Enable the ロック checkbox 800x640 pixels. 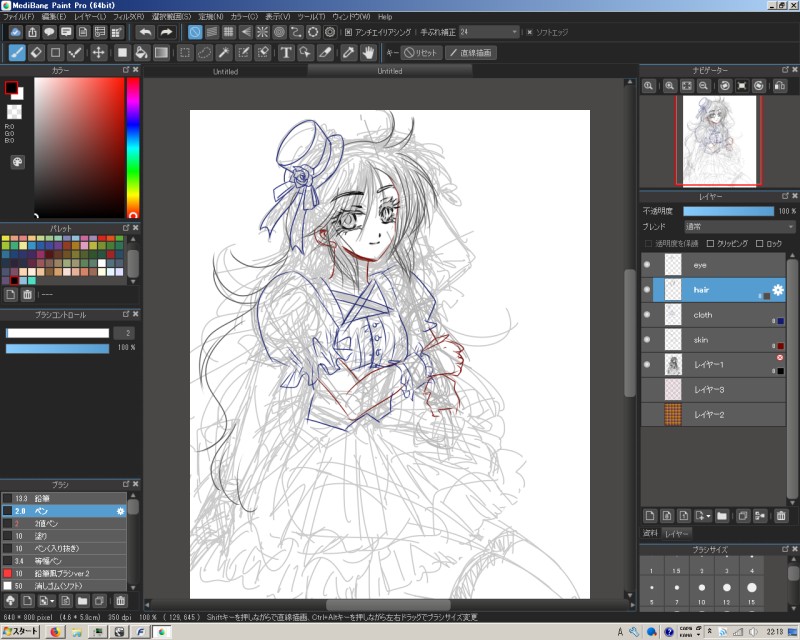(x=759, y=243)
